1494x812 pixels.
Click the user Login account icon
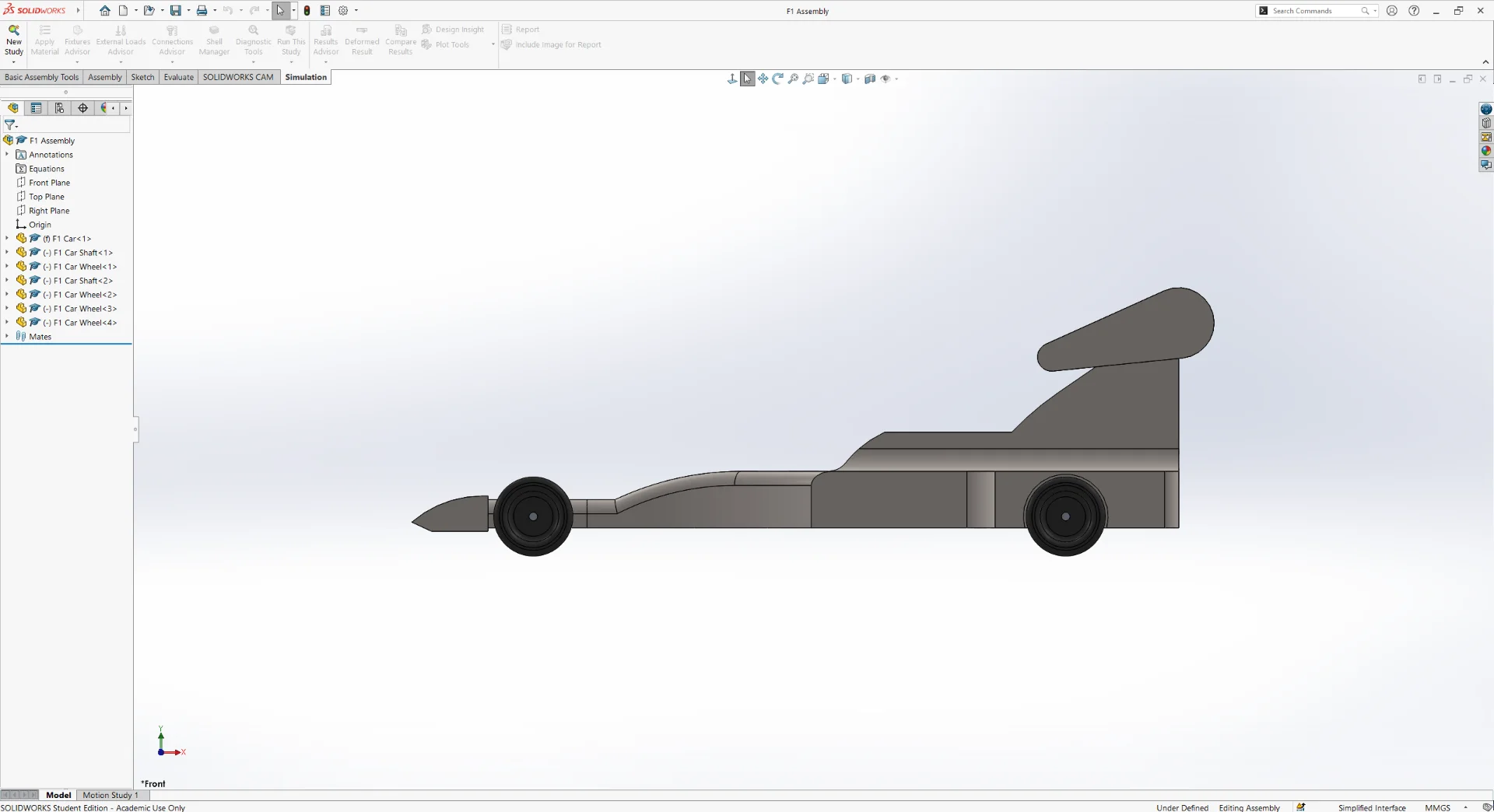pos(1392,11)
